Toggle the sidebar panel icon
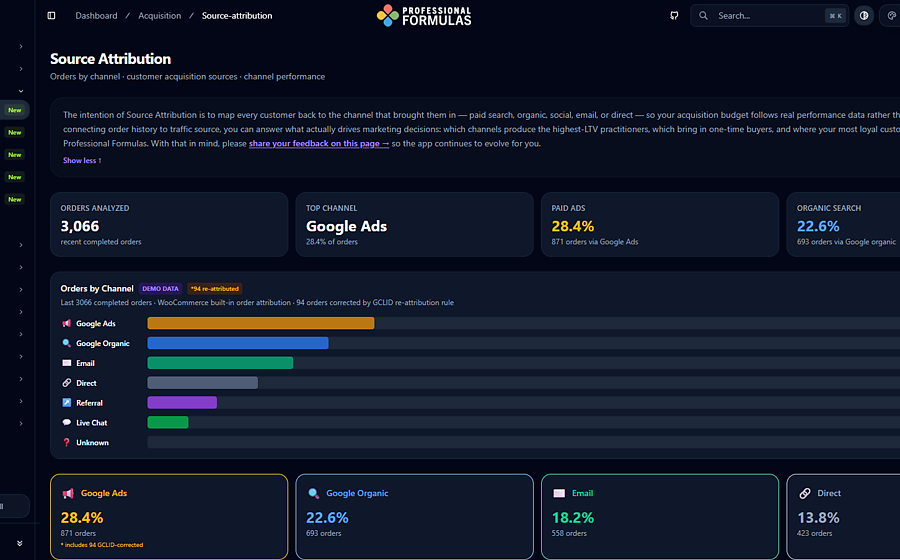Screen dimensions: 900x560 51,15
